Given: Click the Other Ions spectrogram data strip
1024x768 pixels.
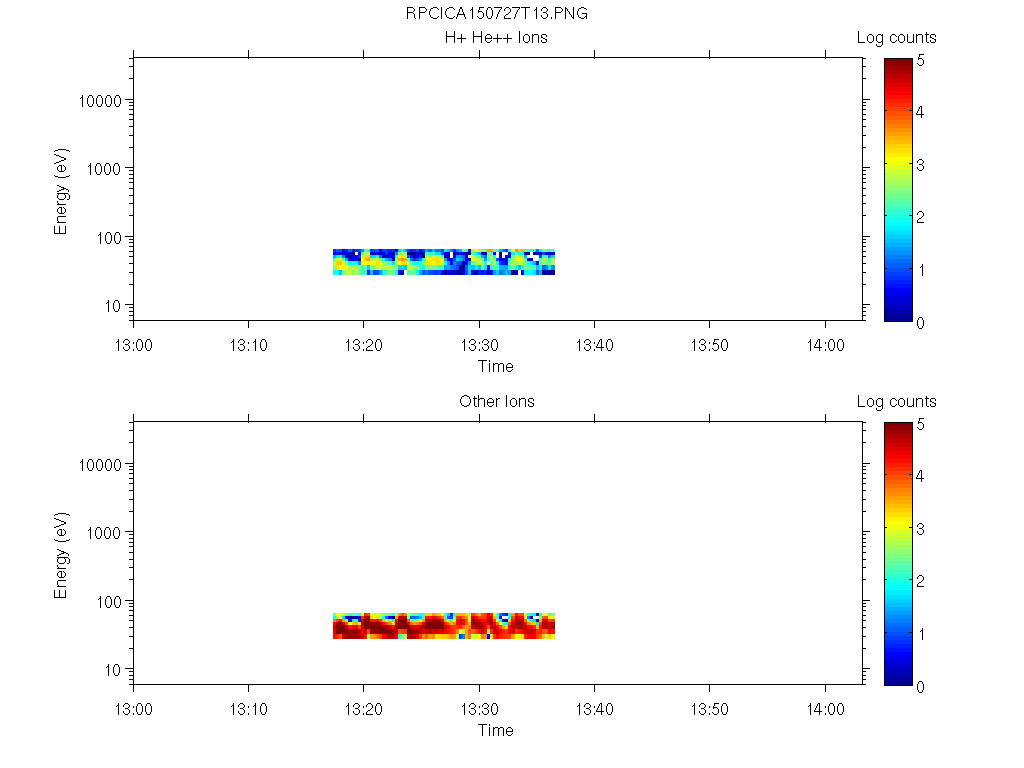Looking at the screenshot, I should point(444,626).
